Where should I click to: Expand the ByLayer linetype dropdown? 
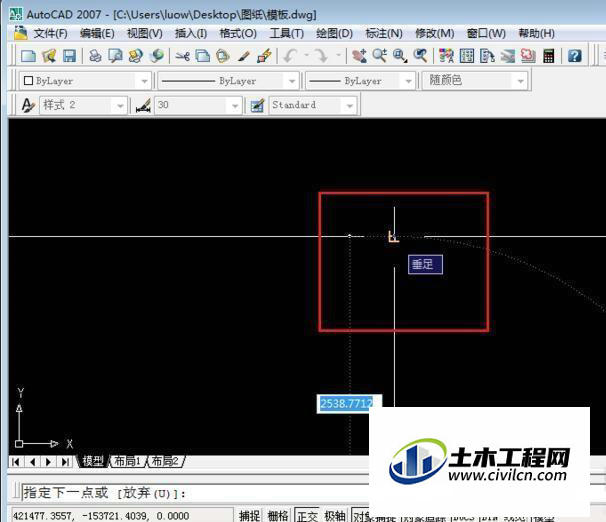[x=292, y=81]
